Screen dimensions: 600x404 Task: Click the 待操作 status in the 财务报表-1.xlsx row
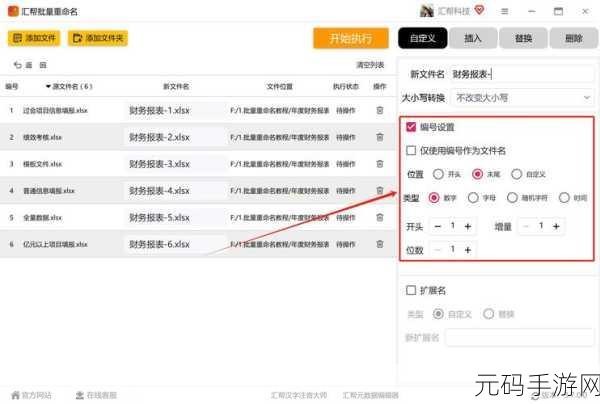(346, 111)
